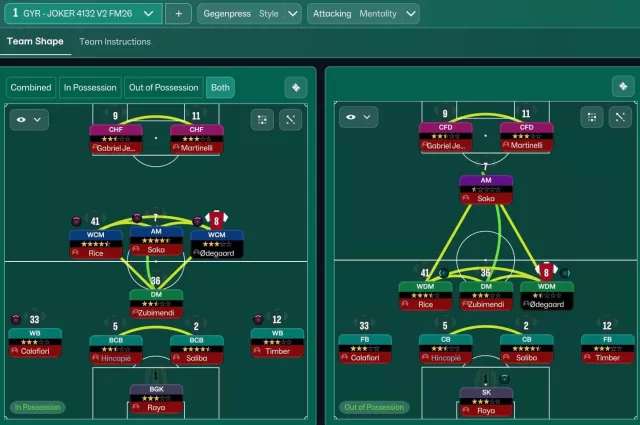Click the grid dots icon on the left pitch
Screen dimensions: 640x425
[x=262, y=120]
